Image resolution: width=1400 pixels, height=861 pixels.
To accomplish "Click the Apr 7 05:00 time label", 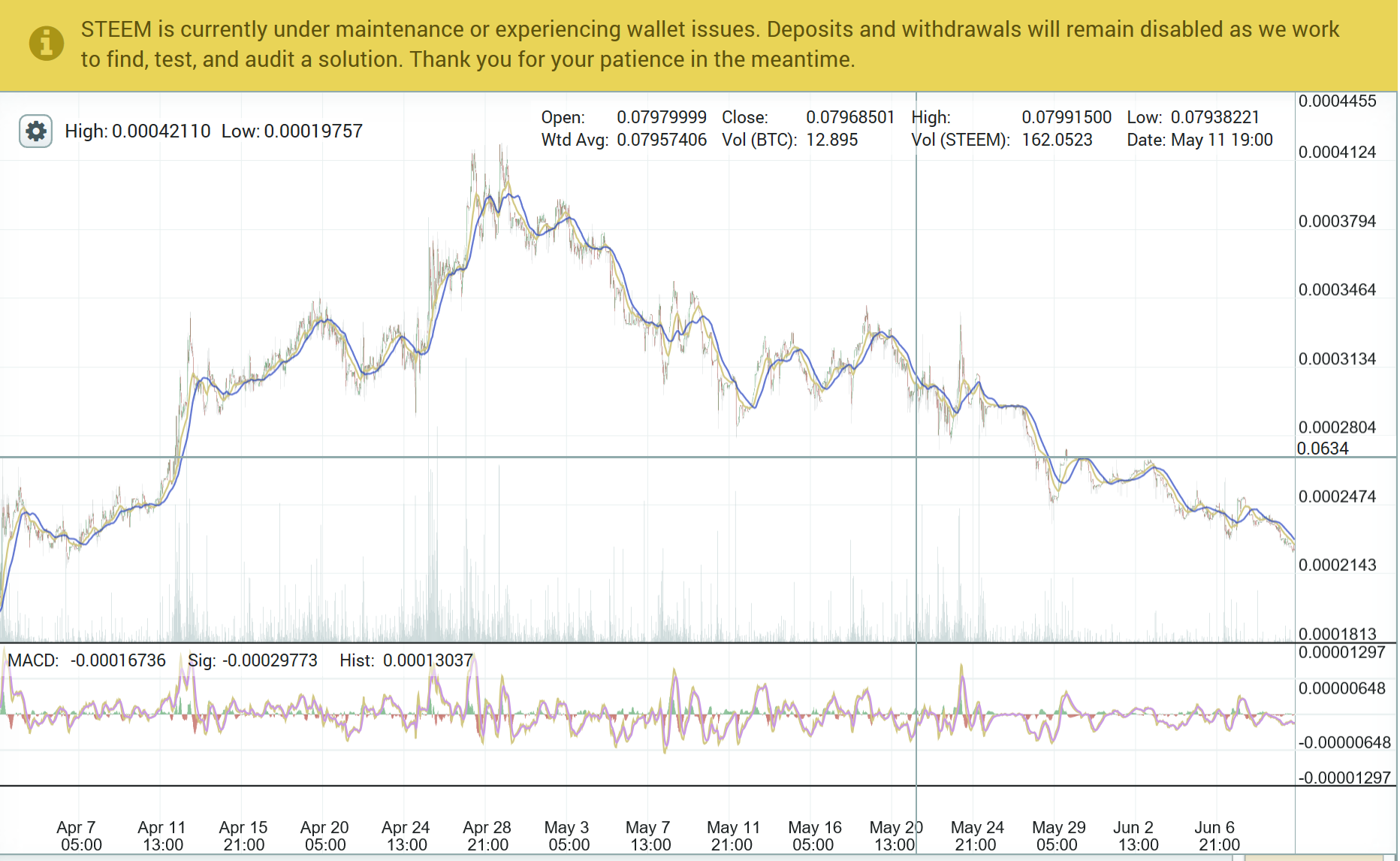I will (79, 836).
